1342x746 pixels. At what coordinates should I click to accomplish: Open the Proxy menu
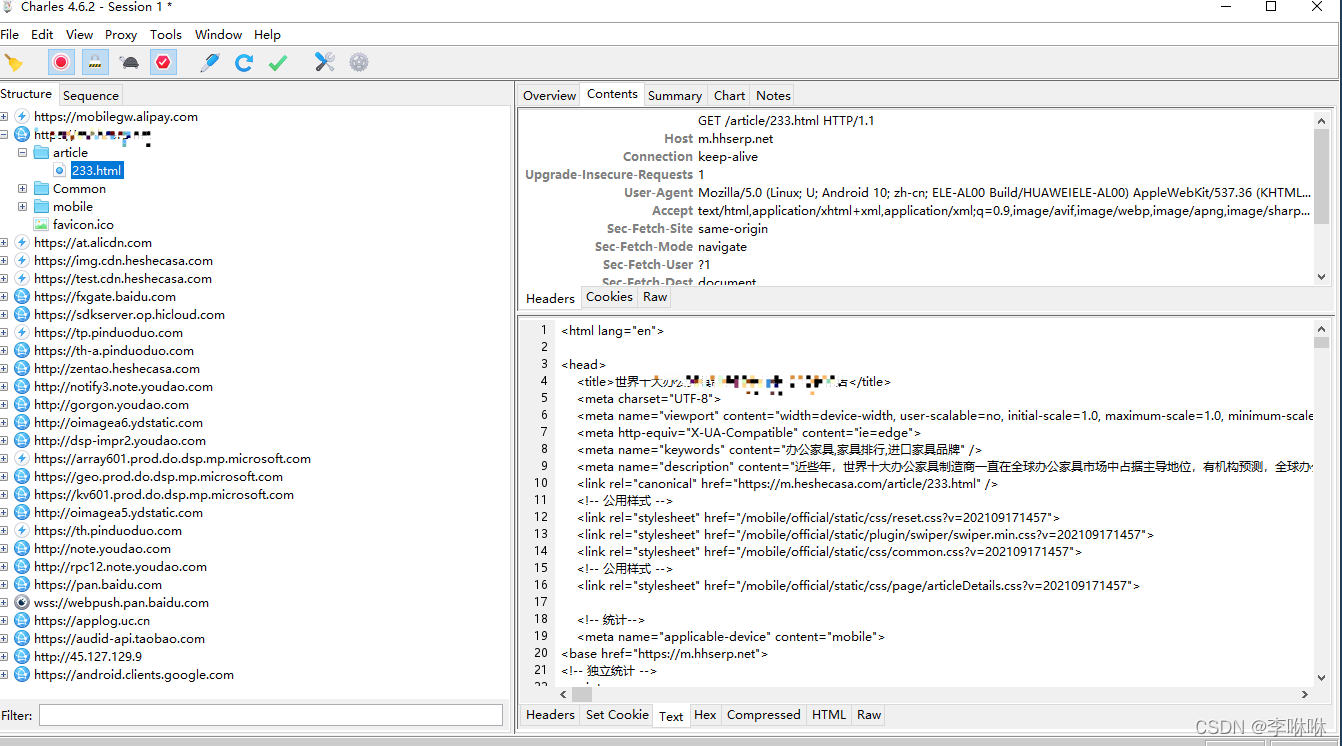point(121,34)
